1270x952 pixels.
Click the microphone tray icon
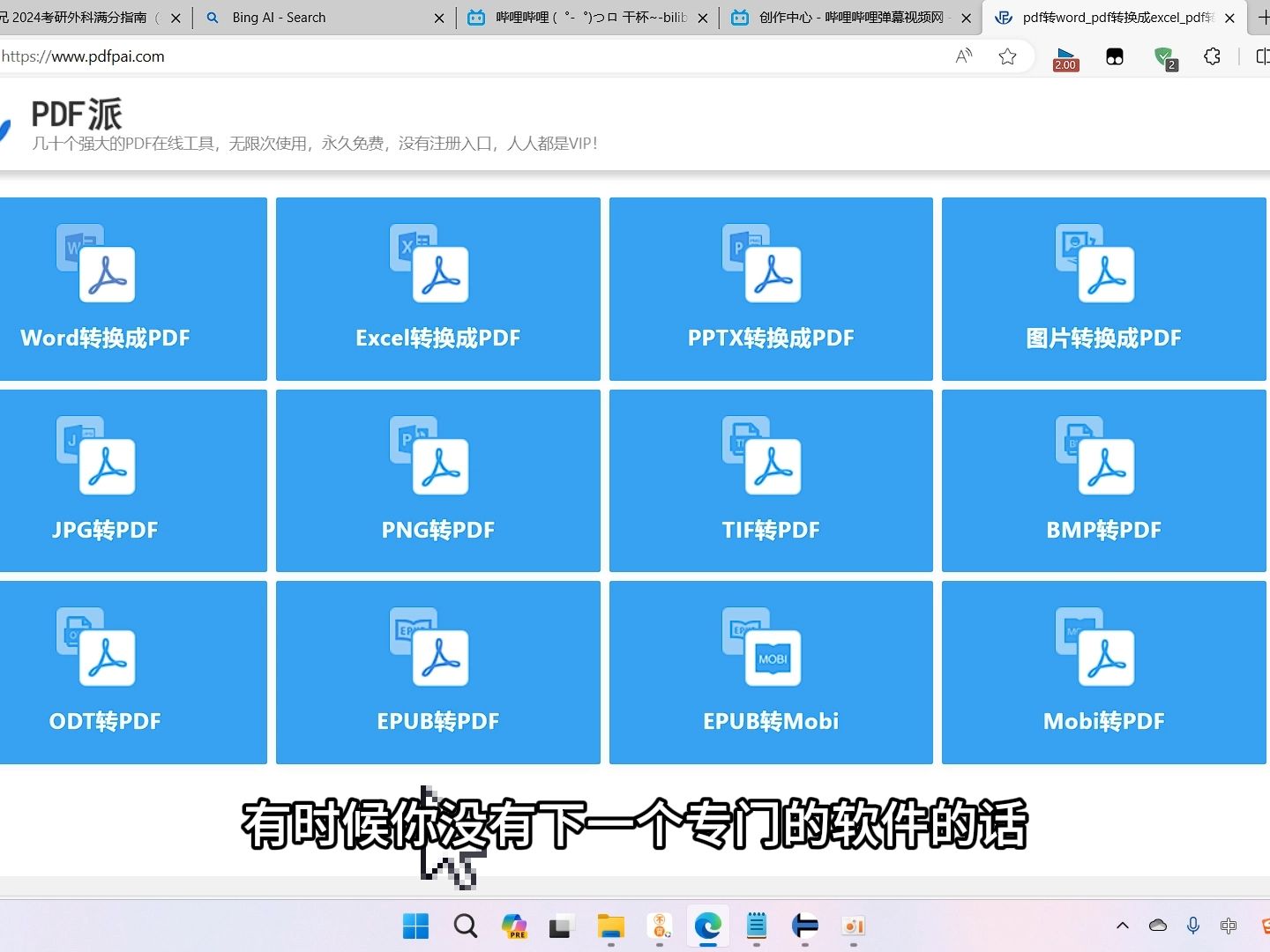click(1193, 926)
